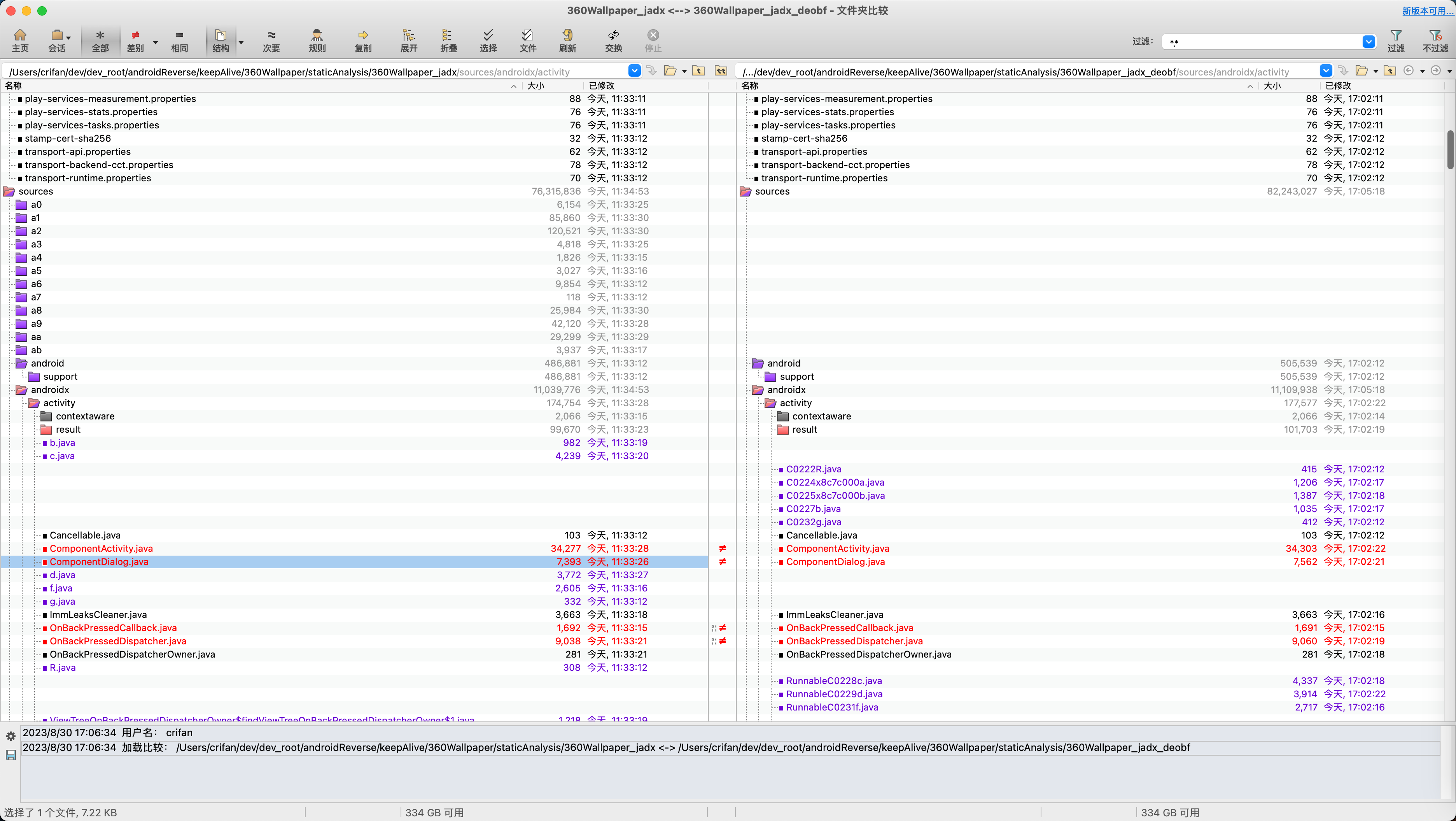Sort left pane by 名称 column header
Screen dimensions: 1456x821
[x=260, y=85]
